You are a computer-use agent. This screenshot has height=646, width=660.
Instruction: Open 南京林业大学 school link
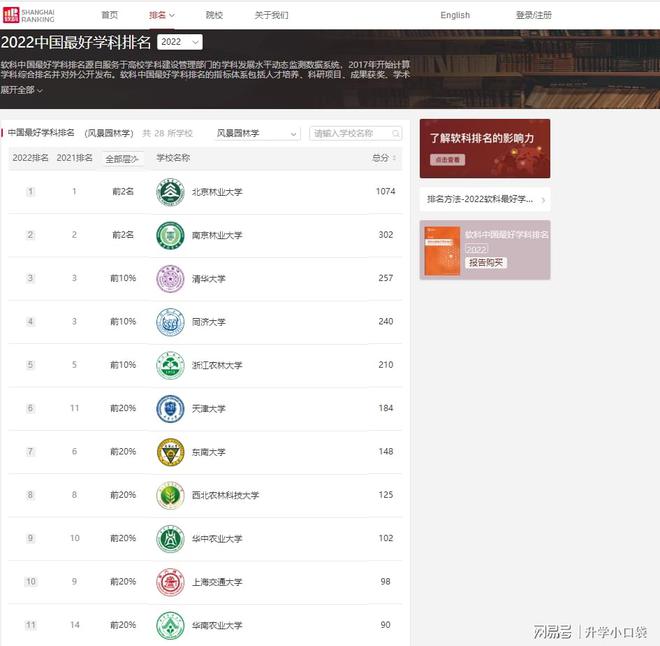[x=217, y=235]
